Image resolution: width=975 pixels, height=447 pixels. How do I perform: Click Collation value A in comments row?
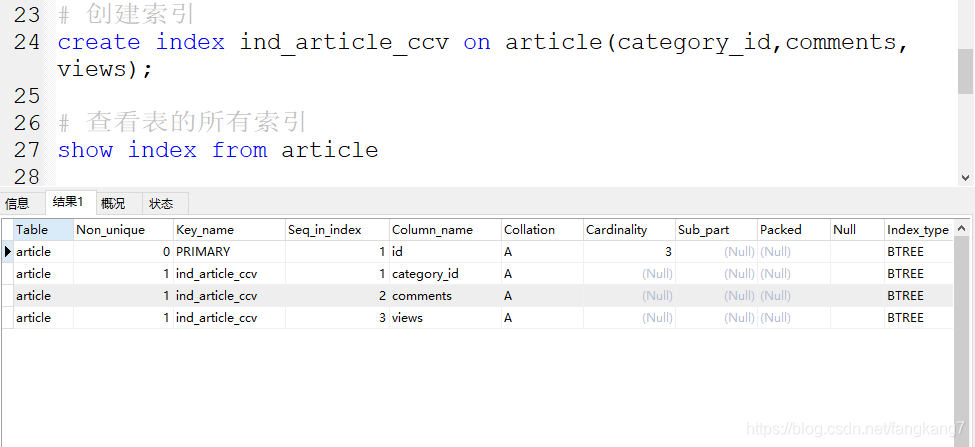coord(542,295)
